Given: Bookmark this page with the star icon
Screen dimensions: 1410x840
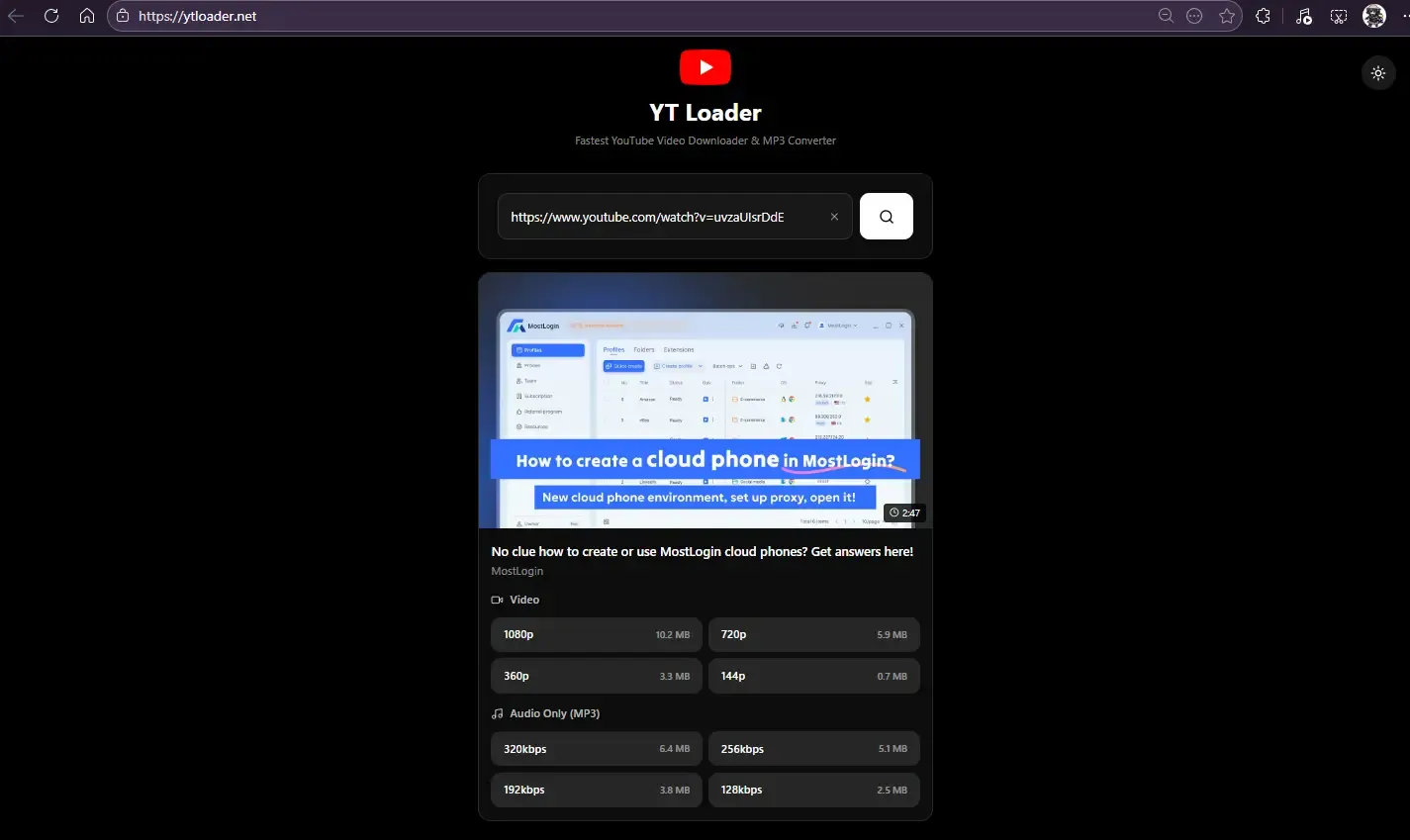Looking at the screenshot, I should pyautogui.click(x=1227, y=16).
